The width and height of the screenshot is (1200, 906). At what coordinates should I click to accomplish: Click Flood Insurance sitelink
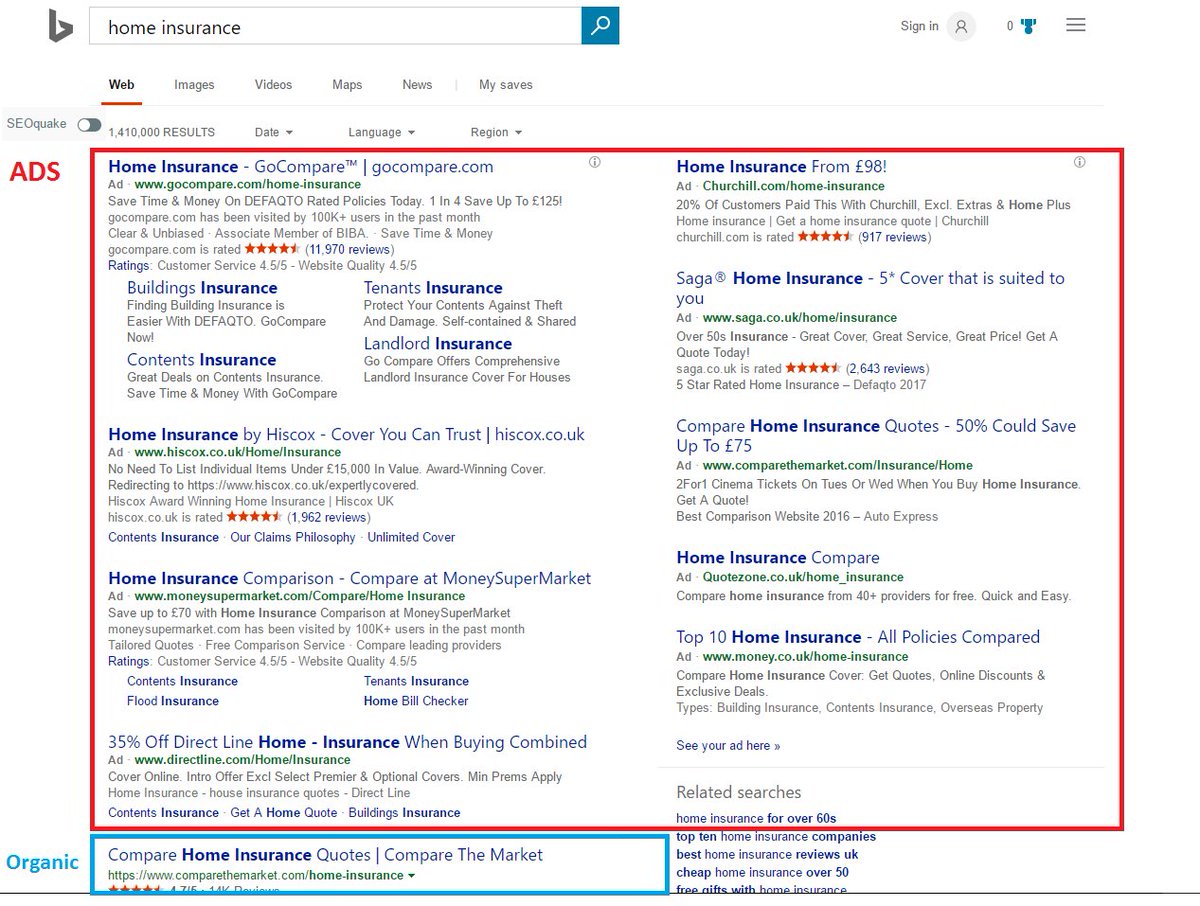[173, 702]
